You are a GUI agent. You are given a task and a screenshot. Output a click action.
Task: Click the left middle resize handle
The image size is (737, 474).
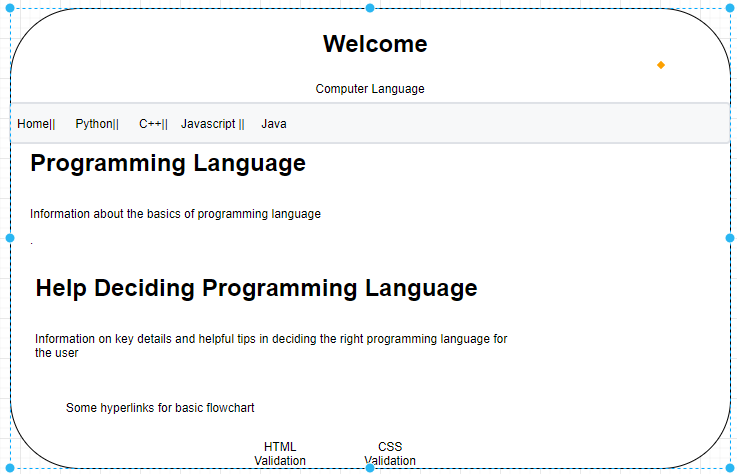pos(10,238)
